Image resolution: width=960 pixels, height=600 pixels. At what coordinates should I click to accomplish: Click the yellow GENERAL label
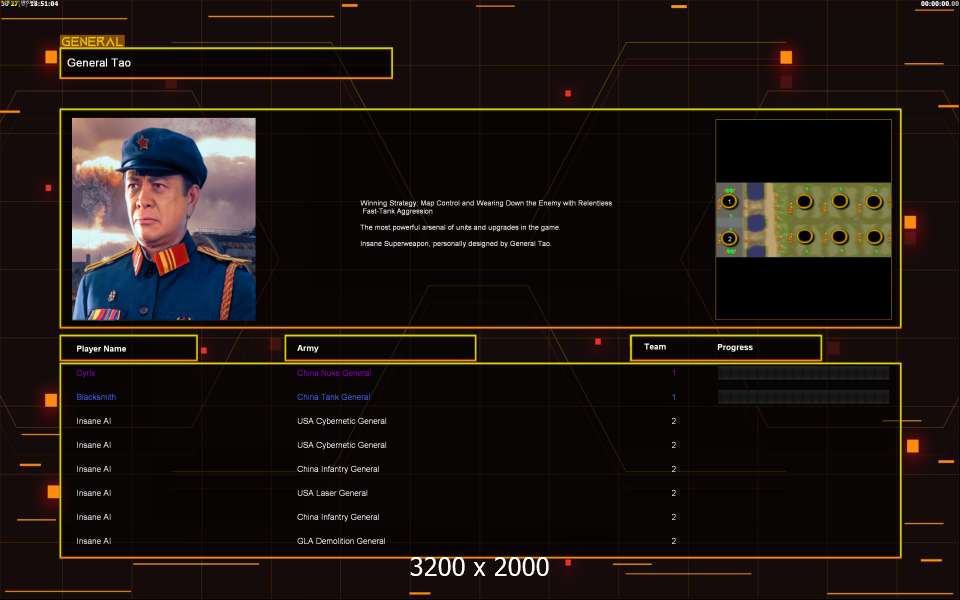click(92, 41)
